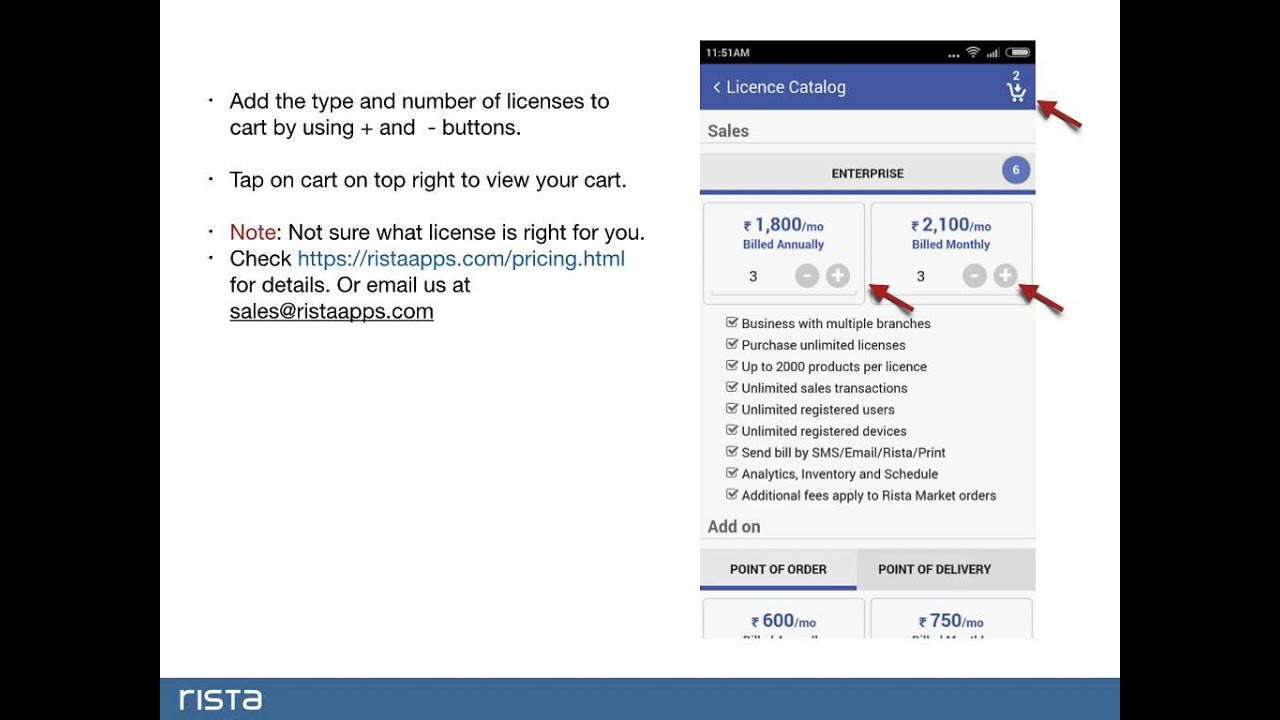The height and width of the screenshot is (720, 1280).
Task: Click the red Note label in slide text
Action: pos(252,232)
